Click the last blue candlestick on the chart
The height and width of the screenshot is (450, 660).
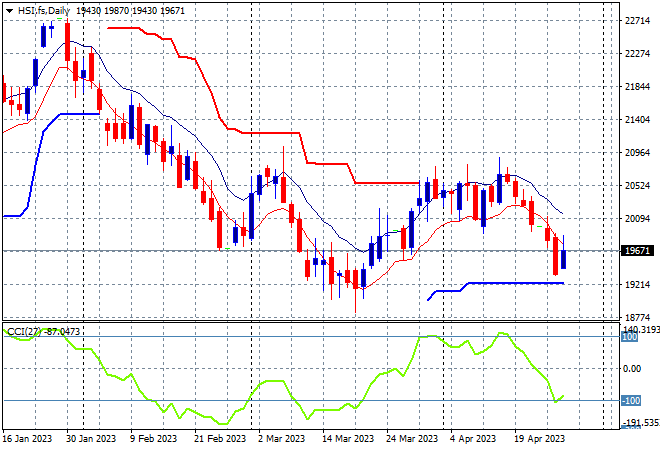point(564,259)
